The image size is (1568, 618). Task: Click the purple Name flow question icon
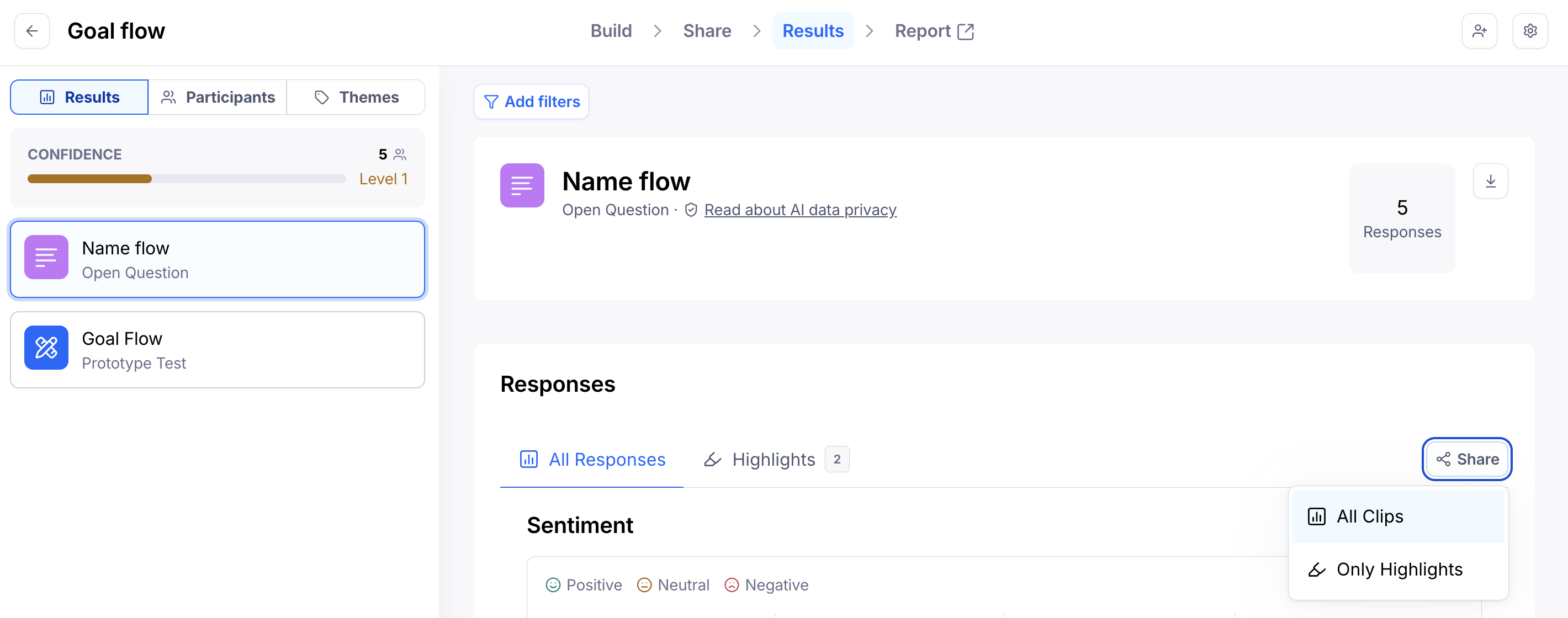[46, 257]
